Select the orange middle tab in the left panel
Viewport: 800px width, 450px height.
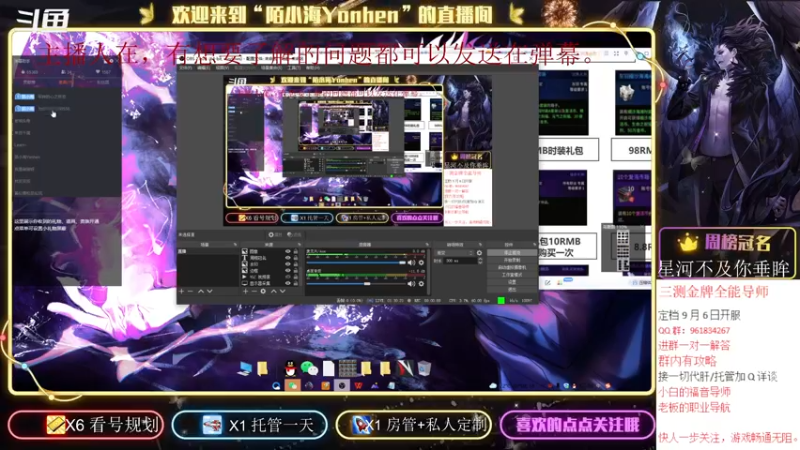point(65,82)
